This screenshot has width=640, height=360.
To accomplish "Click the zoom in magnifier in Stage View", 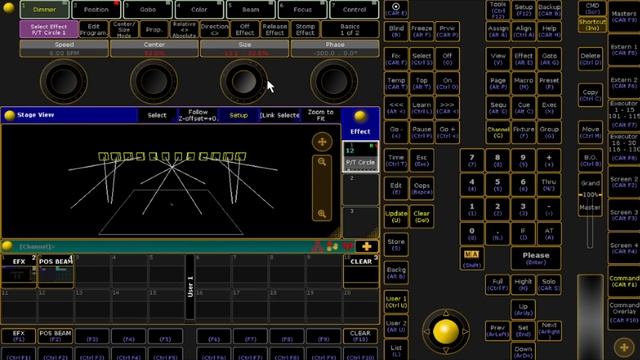I will tap(322, 162).
